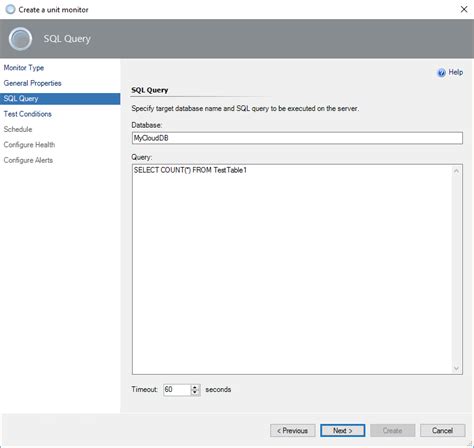Click the Configure Health step
This screenshot has height=448, width=474.
(x=29, y=145)
